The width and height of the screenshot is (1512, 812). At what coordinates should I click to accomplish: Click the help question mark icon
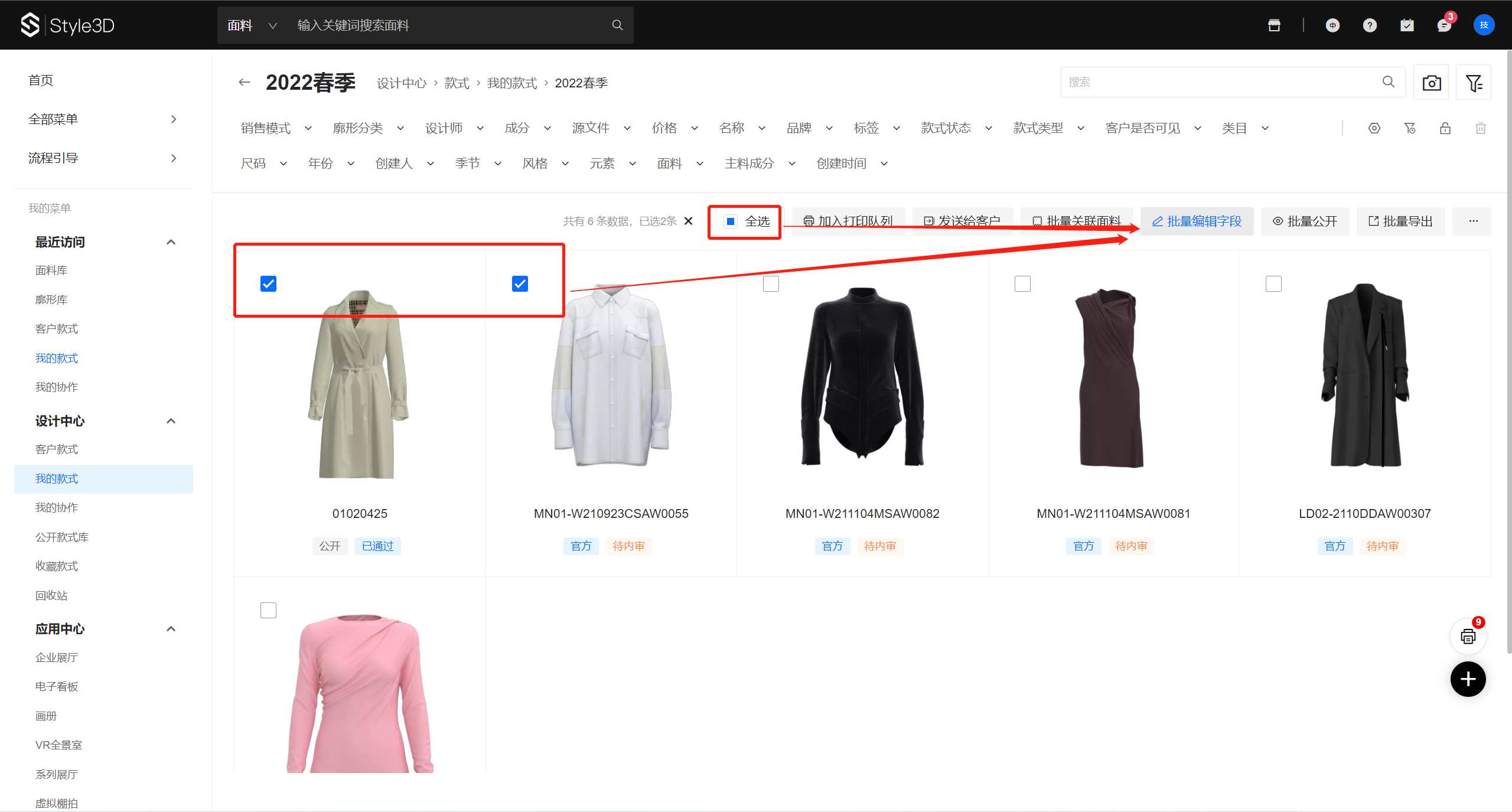tap(1370, 25)
